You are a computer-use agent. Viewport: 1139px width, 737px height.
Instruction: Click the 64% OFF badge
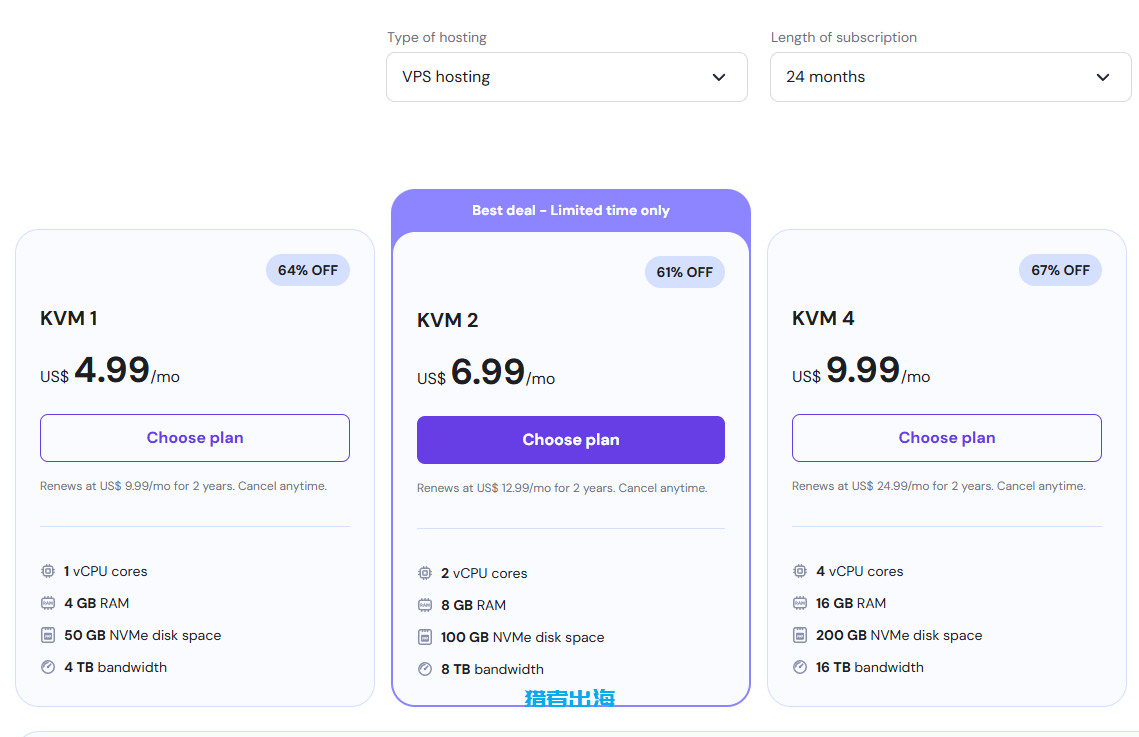308,270
